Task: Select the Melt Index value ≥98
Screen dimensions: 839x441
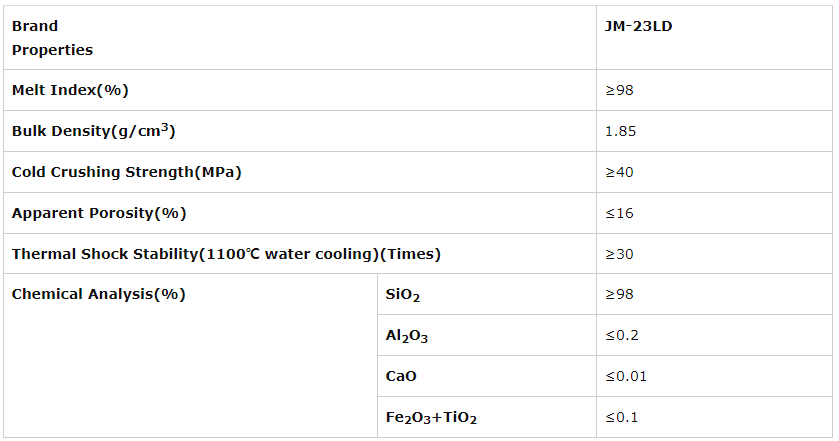Action: click(619, 90)
